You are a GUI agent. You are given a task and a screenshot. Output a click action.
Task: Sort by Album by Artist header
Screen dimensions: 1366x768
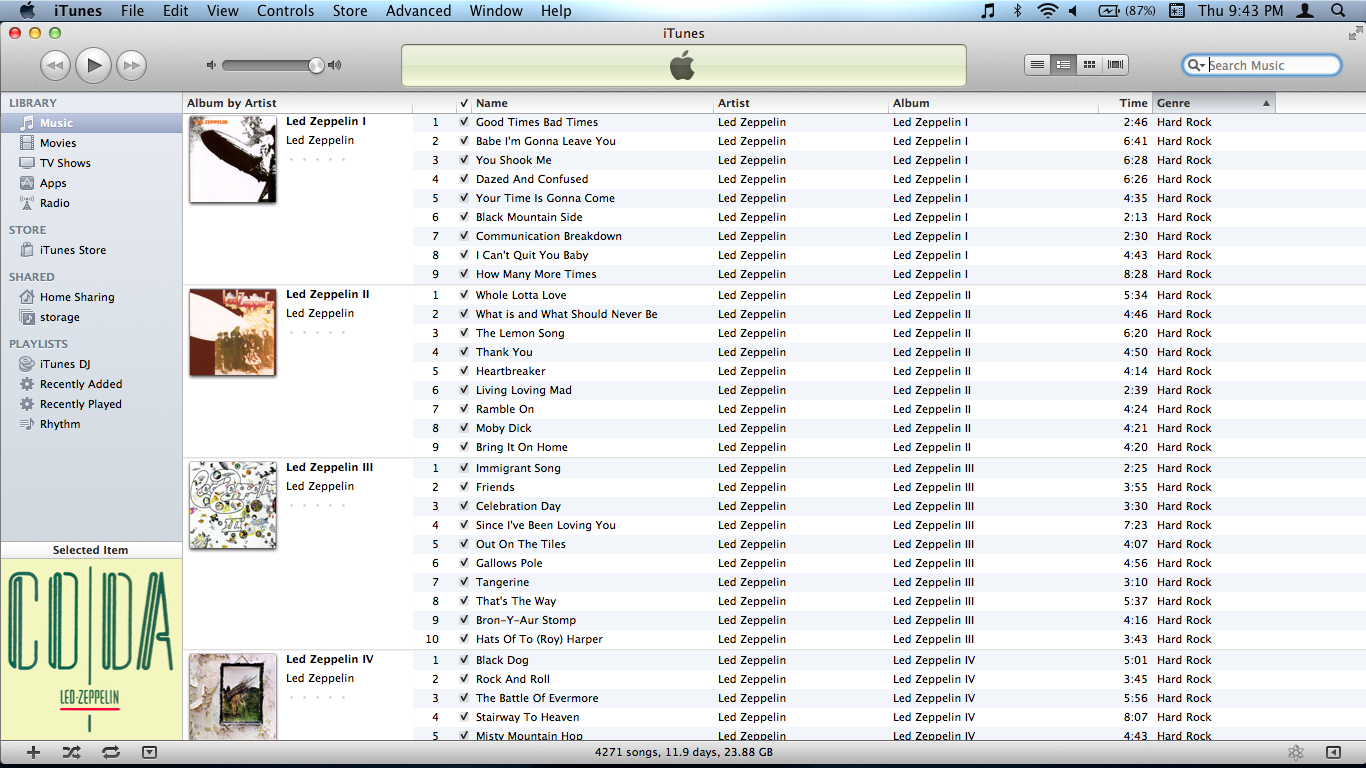point(298,103)
